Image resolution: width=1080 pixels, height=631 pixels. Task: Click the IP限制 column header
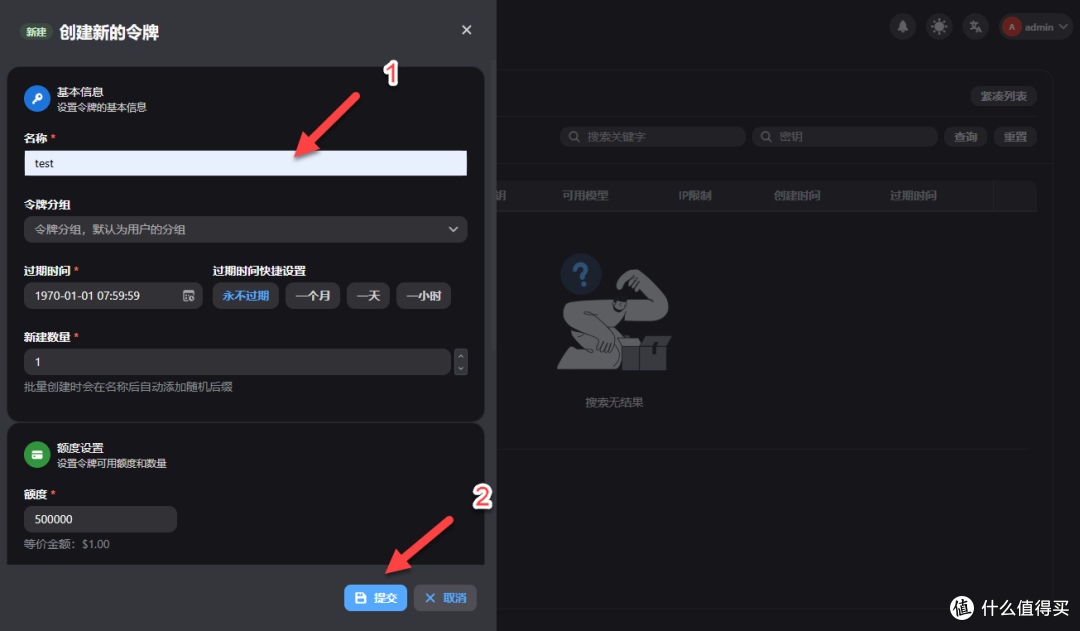point(694,196)
